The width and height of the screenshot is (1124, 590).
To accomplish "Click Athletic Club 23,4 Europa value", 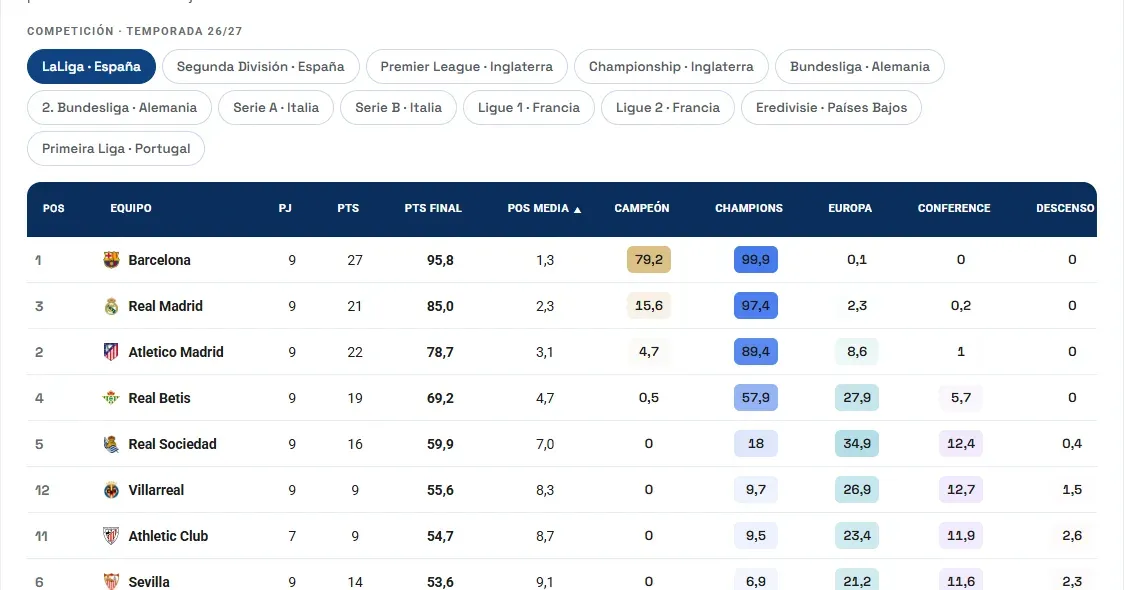I will coord(857,536).
